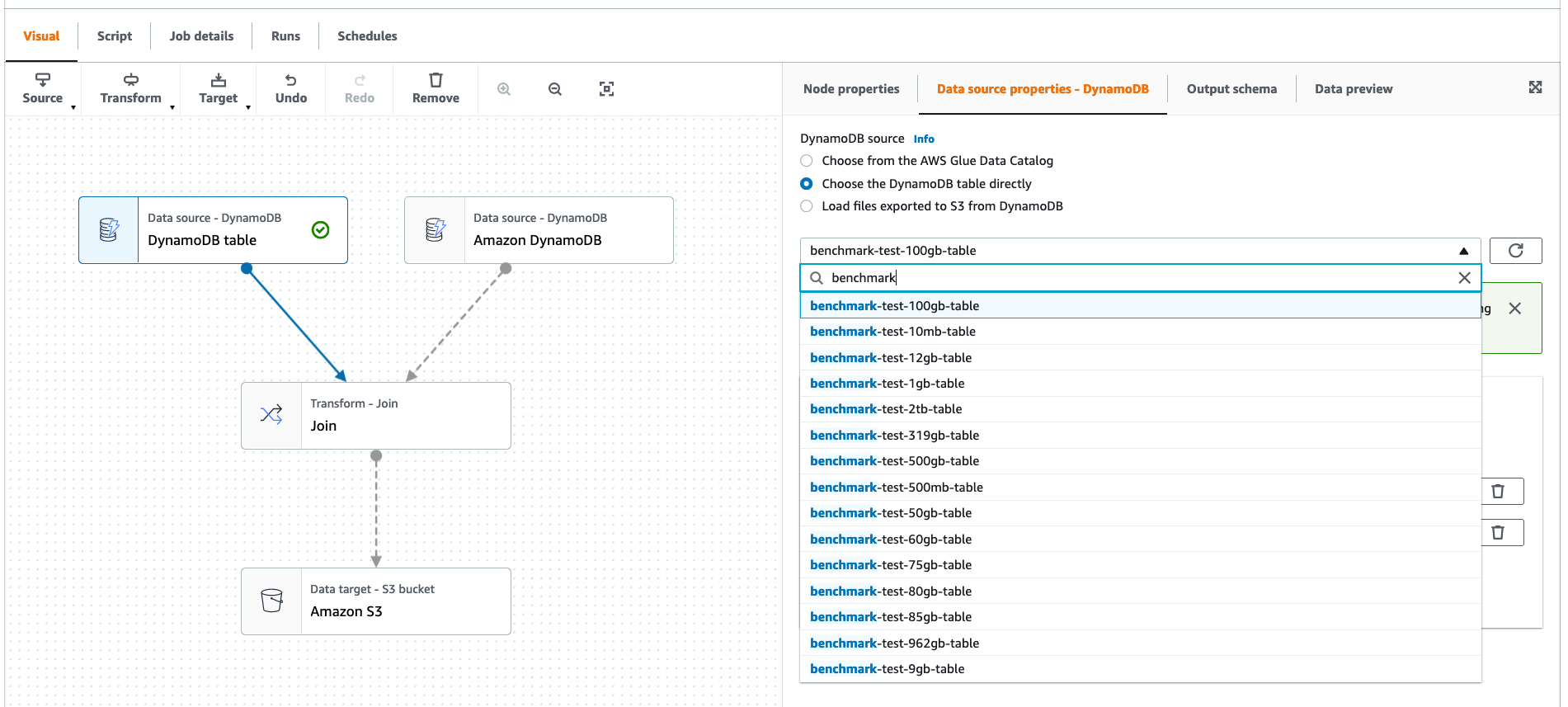The image size is (1568, 707).
Task: Pick benchmark-test-500mb-table from the list
Action: (x=1141, y=488)
